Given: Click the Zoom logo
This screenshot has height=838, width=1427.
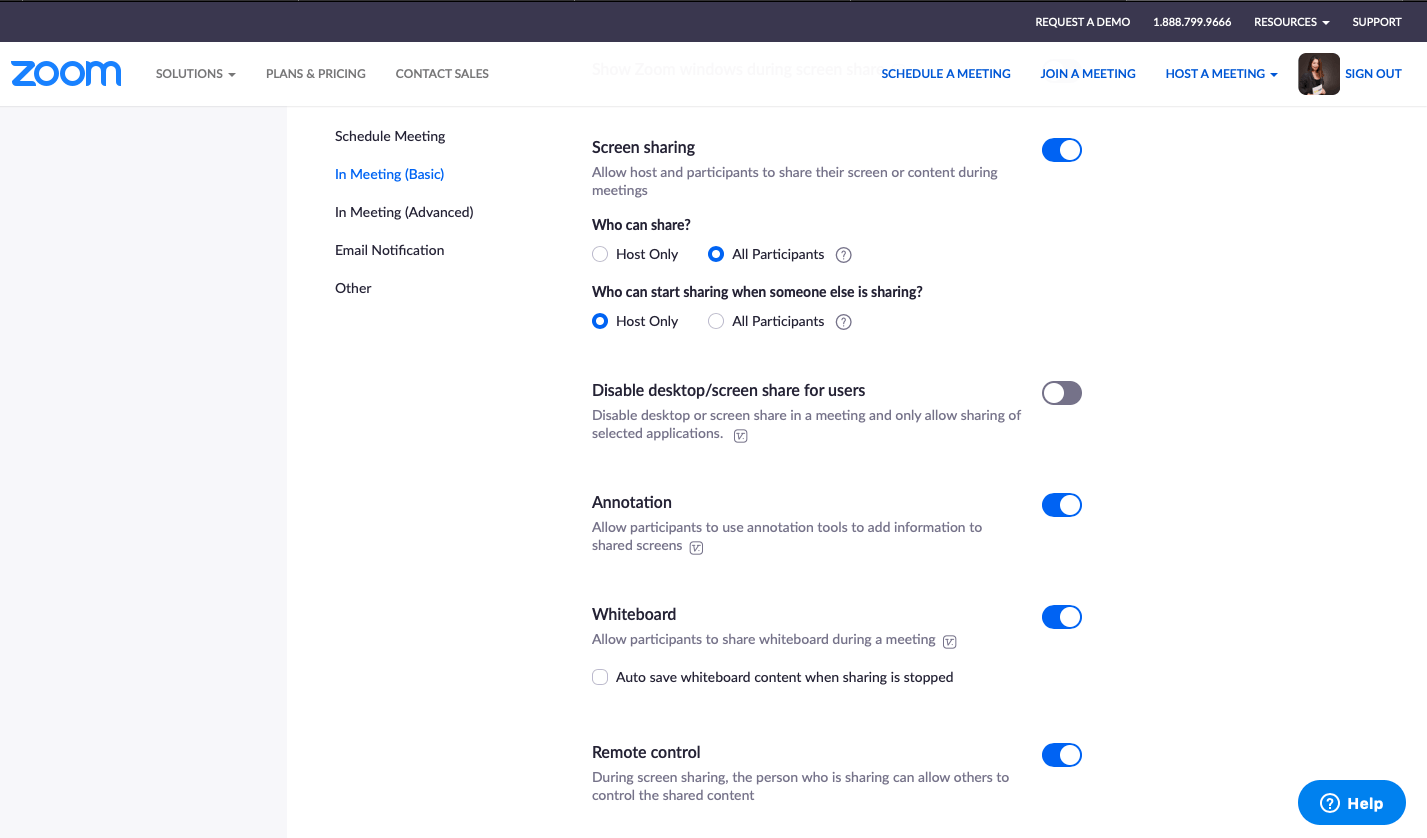Looking at the screenshot, I should tap(66, 73).
